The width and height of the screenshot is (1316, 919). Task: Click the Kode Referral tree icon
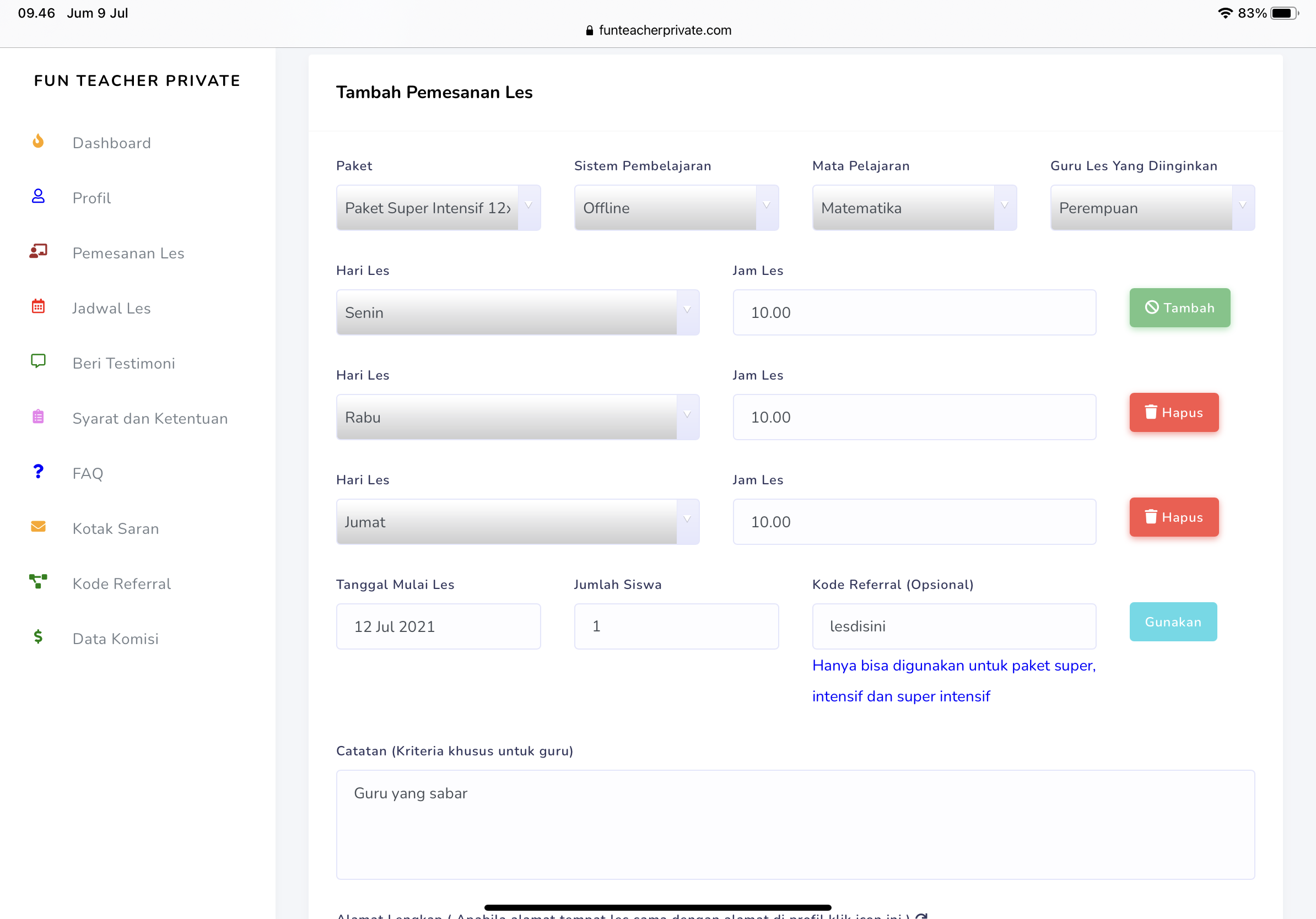[39, 581]
